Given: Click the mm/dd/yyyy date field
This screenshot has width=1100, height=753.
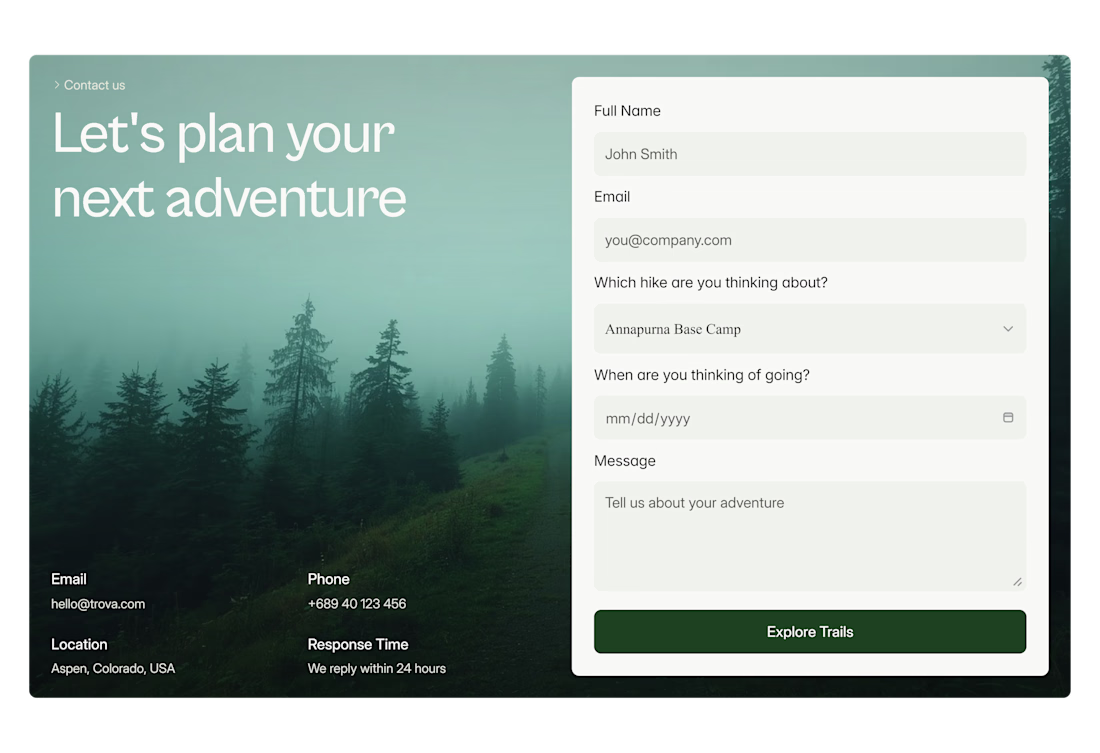Looking at the screenshot, I should (x=810, y=418).
